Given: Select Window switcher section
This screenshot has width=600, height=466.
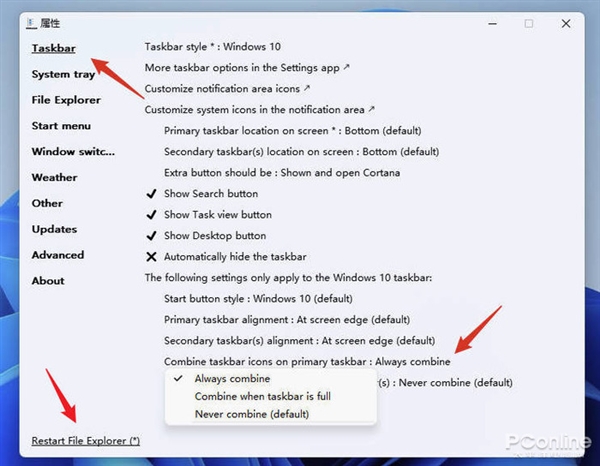Looking at the screenshot, I should (x=73, y=152).
